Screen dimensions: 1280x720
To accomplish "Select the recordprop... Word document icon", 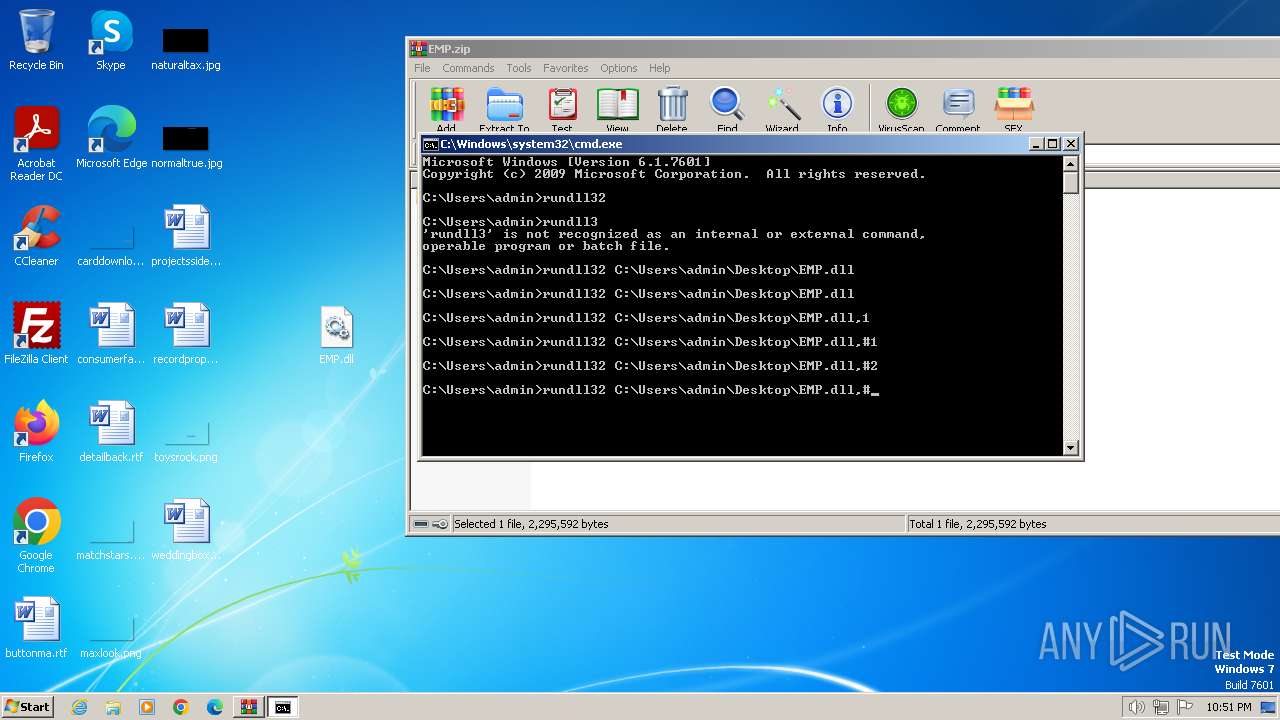I will [x=186, y=334].
